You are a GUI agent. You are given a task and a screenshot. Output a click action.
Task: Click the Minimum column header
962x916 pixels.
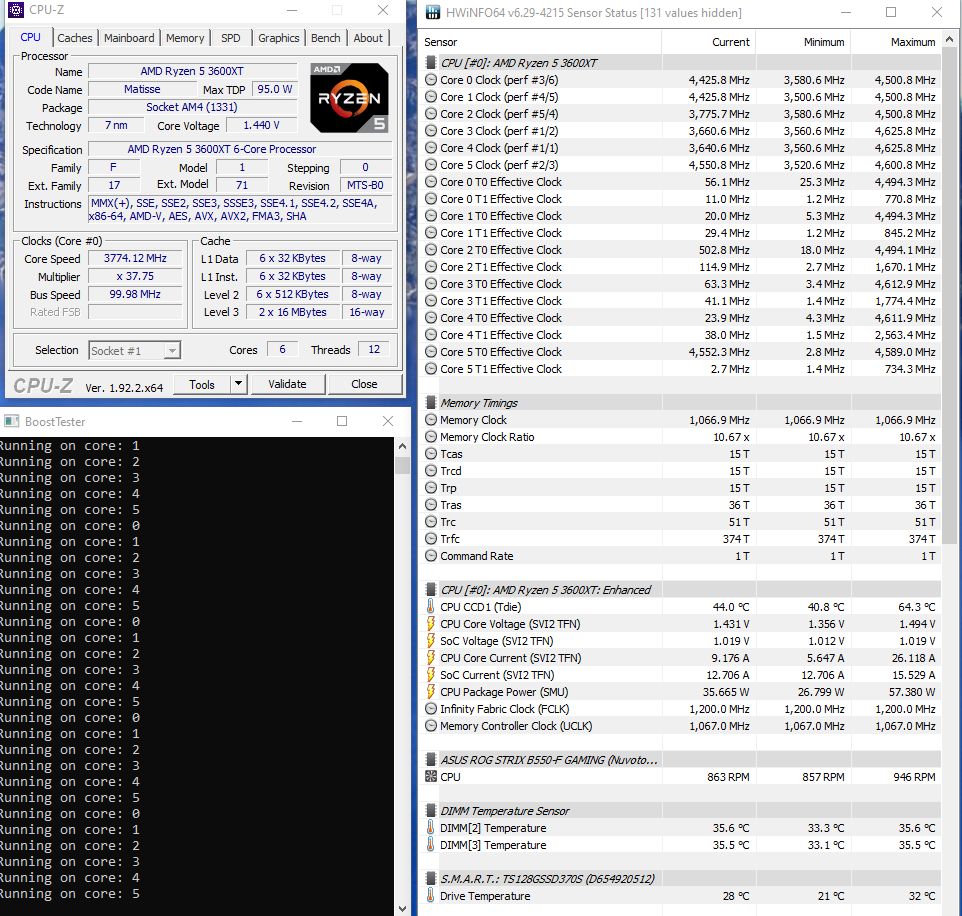(x=804, y=42)
